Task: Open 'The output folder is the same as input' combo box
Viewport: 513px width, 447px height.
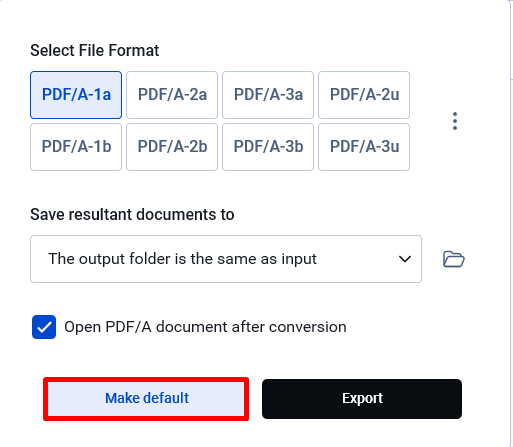Action: tap(226, 259)
